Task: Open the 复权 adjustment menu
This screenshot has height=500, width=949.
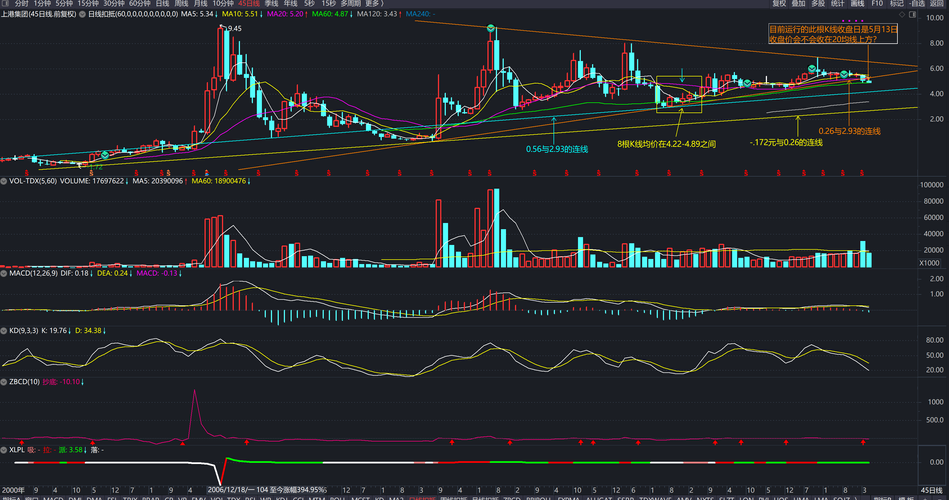Action: [780, 4]
